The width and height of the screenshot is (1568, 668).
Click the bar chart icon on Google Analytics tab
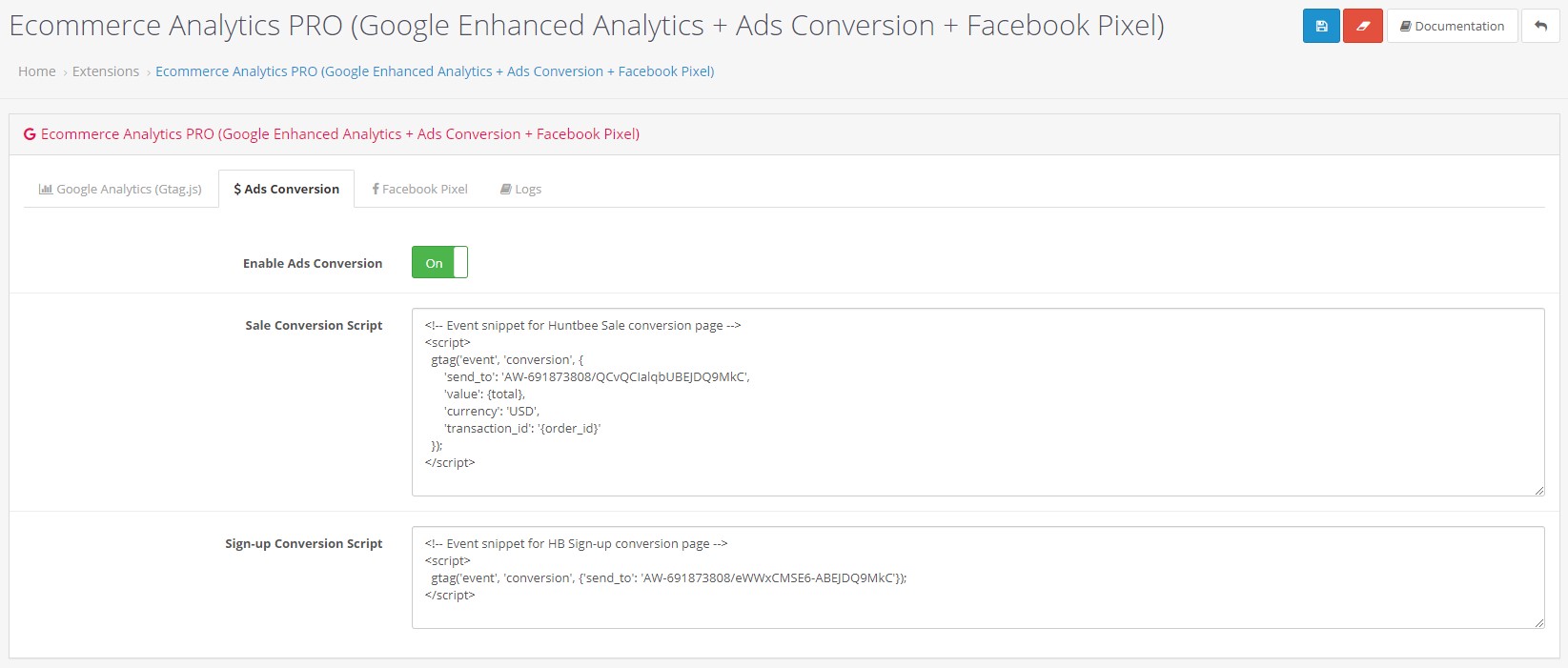click(x=45, y=189)
